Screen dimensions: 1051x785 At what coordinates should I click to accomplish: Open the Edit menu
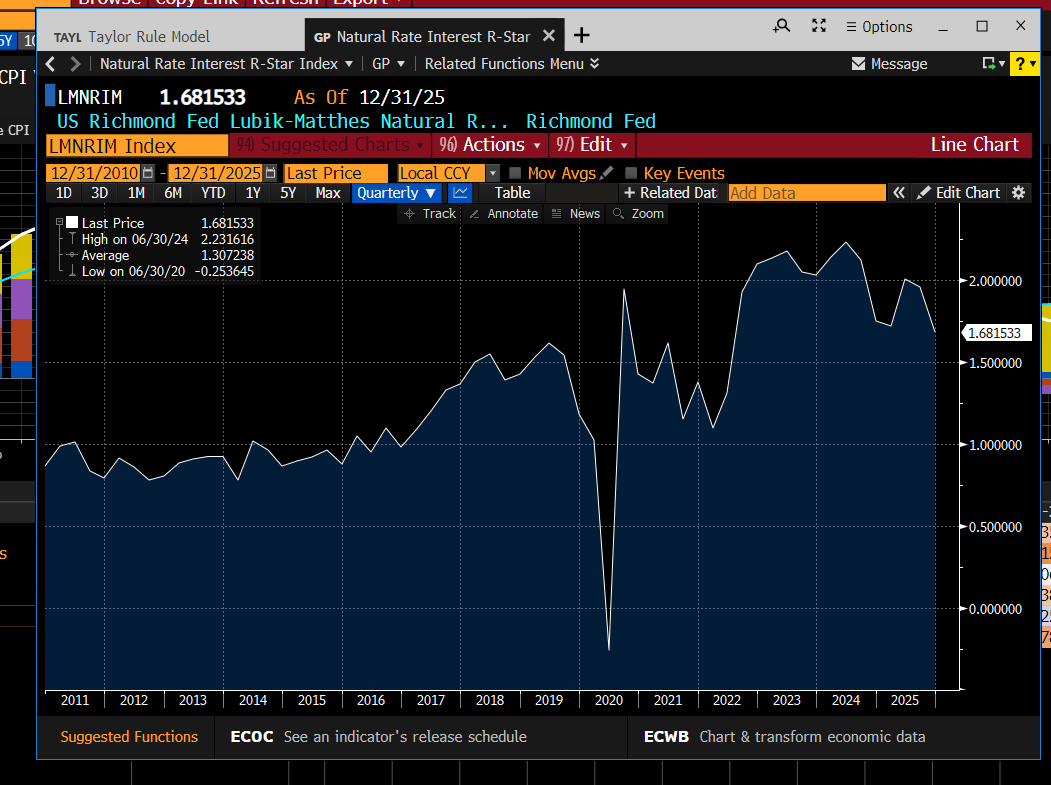point(592,145)
